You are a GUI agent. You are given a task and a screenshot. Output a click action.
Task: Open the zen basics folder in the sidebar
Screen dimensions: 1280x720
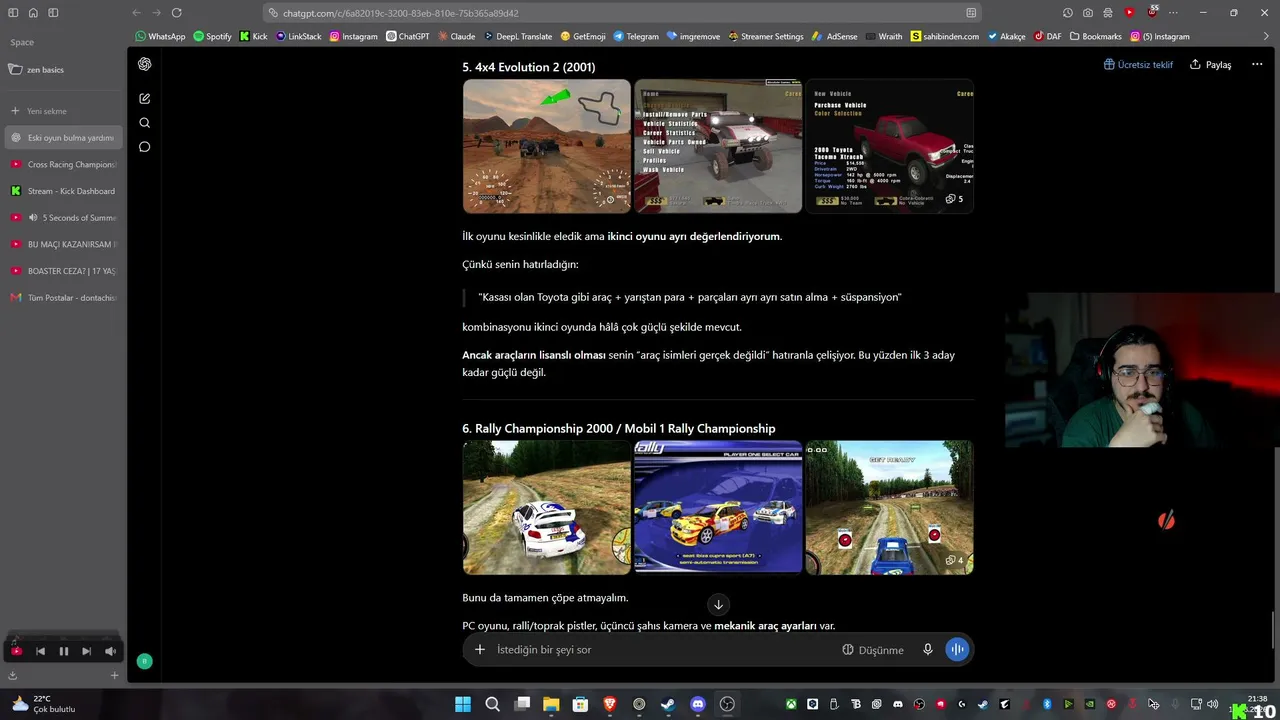point(37,70)
